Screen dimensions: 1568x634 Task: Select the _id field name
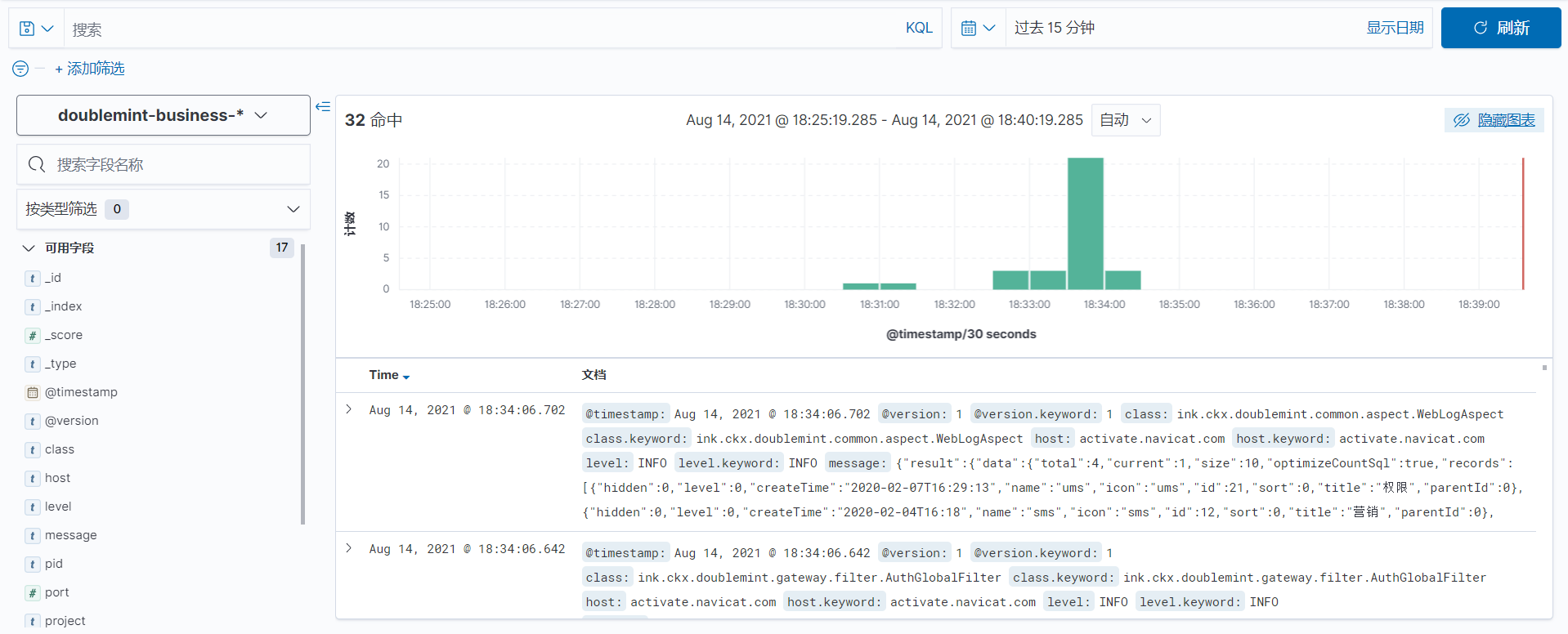[53, 278]
